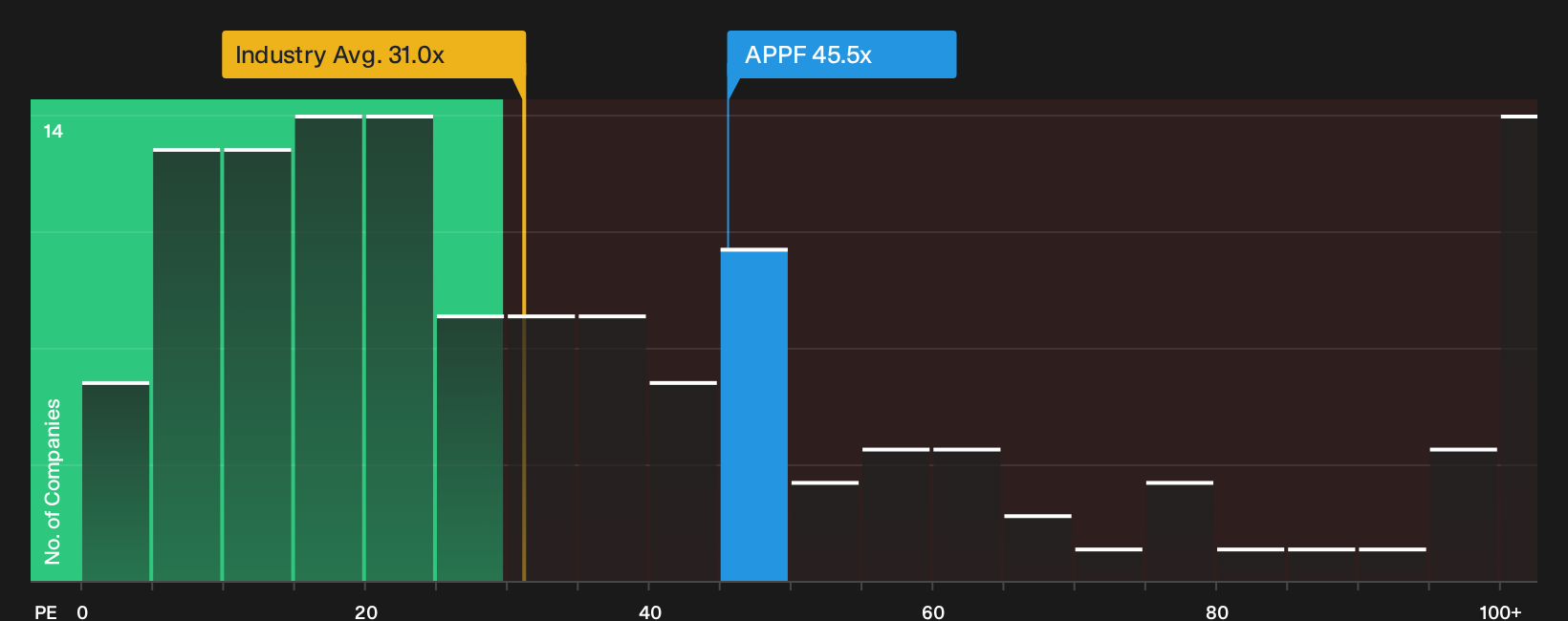Viewport: 1568px width, 621px height.
Task: Click the x-axis tick label 80
Action: [1216, 611]
